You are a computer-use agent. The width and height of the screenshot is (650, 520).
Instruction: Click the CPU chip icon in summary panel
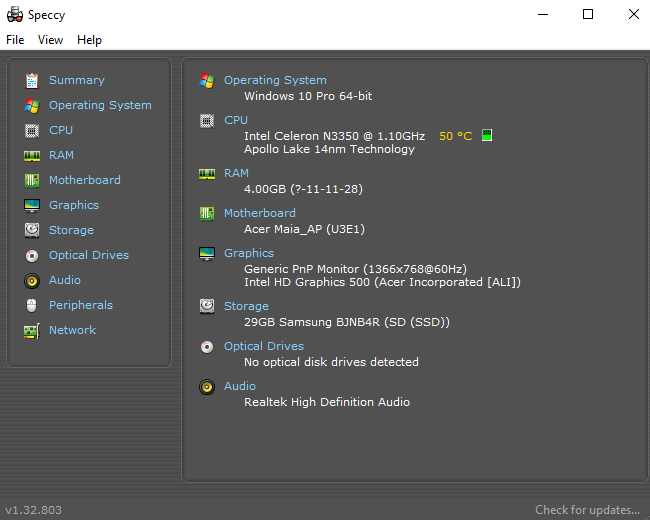(207, 121)
